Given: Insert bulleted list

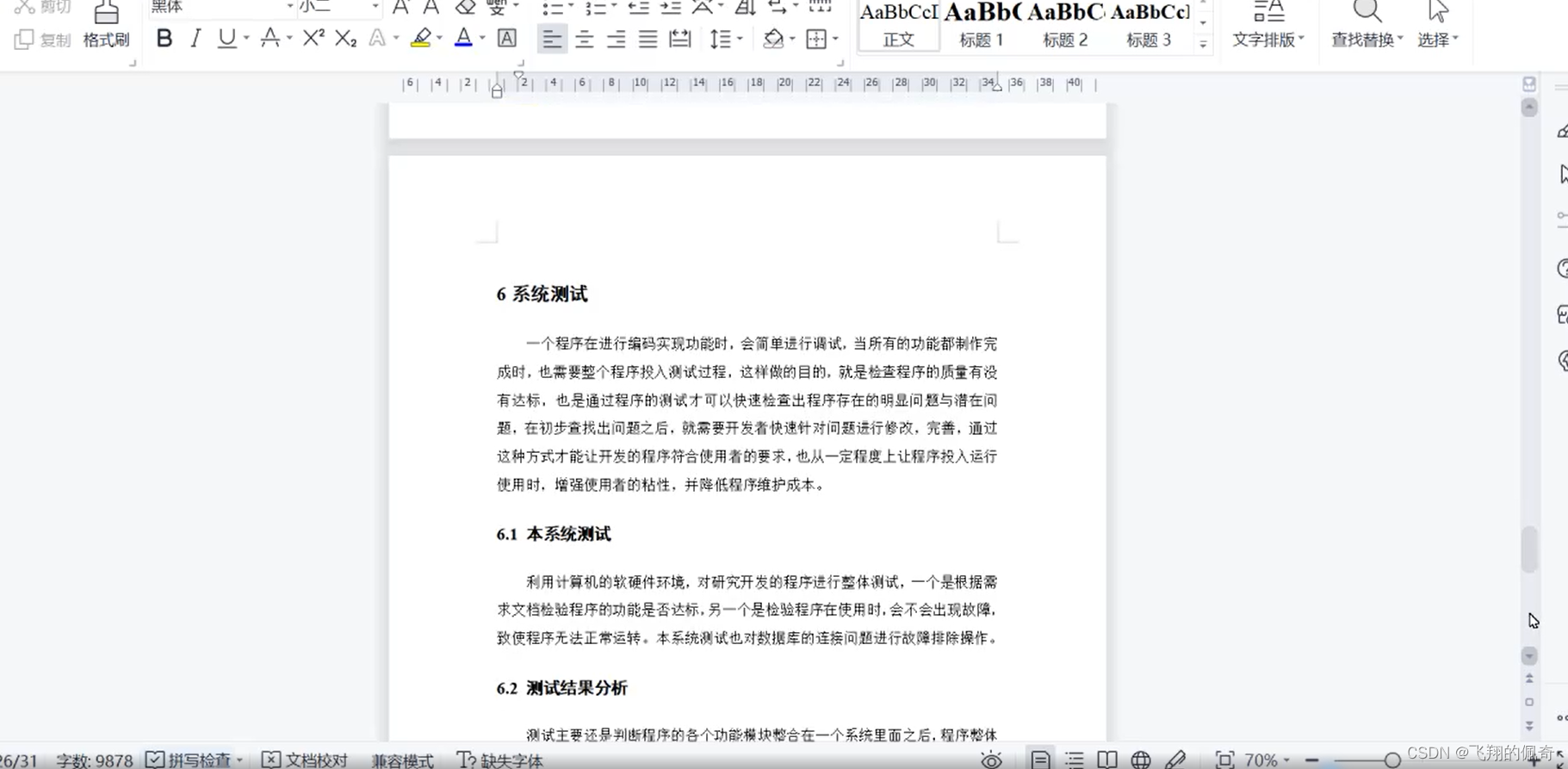Looking at the screenshot, I should [553, 8].
